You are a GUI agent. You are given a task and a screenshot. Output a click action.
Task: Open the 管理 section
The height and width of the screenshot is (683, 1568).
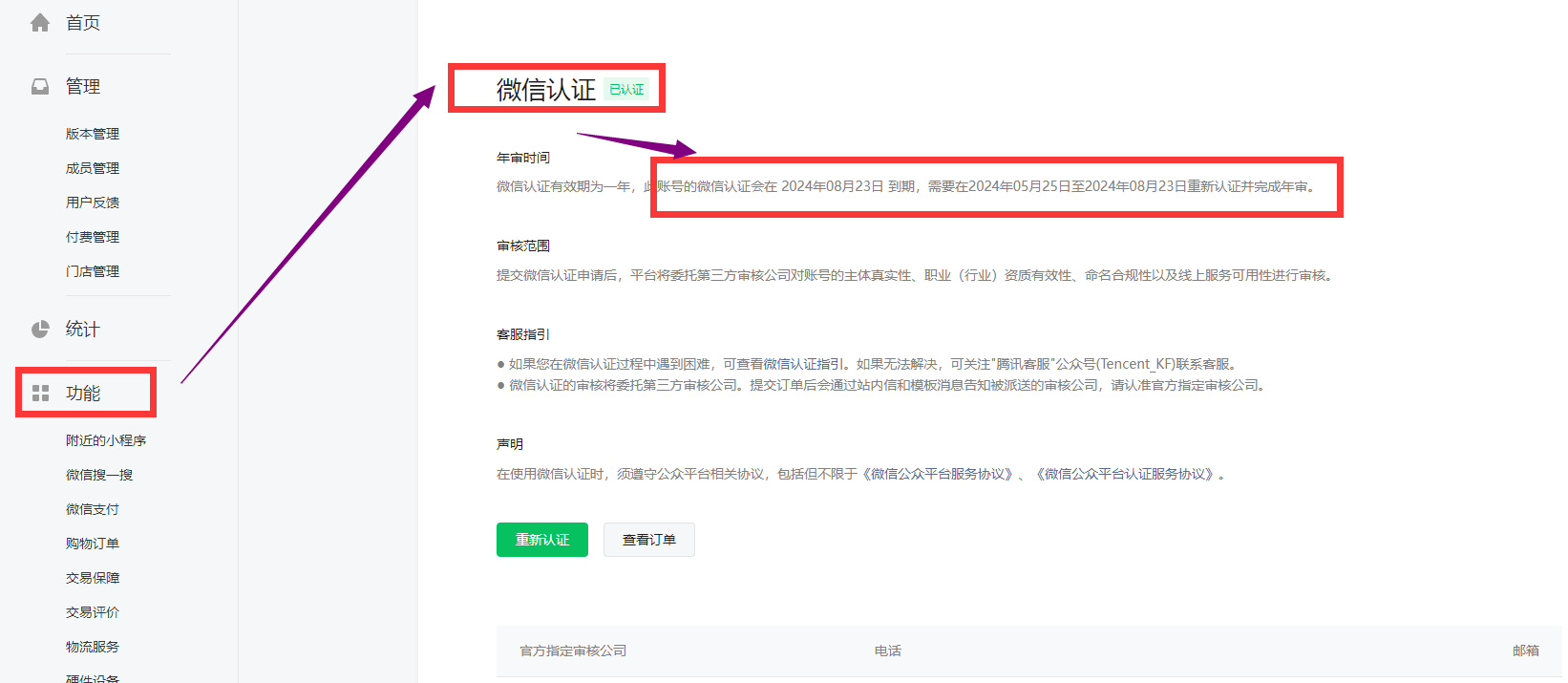(x=83, y=87)
